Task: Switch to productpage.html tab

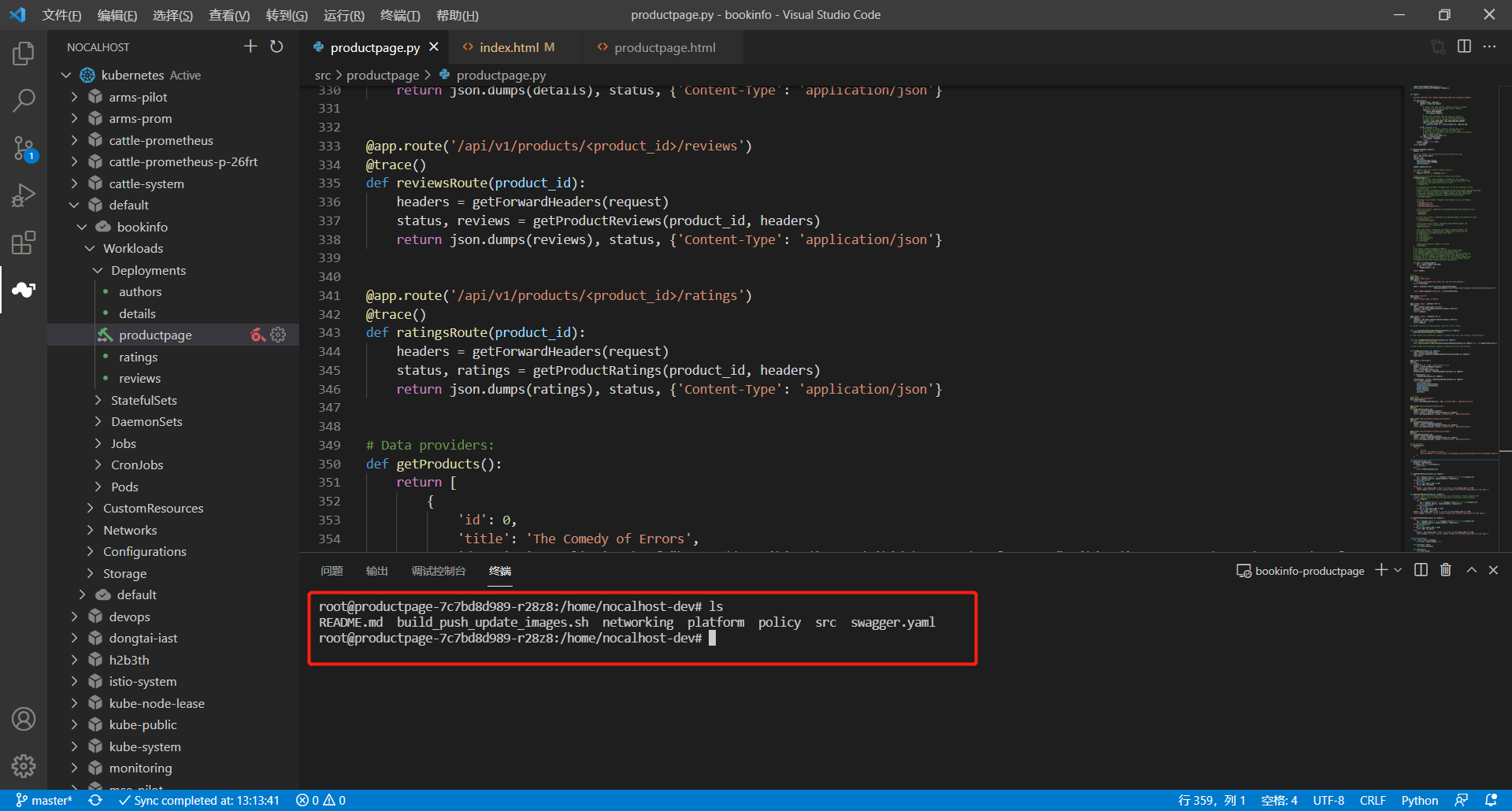Action: tap(664, 47)
